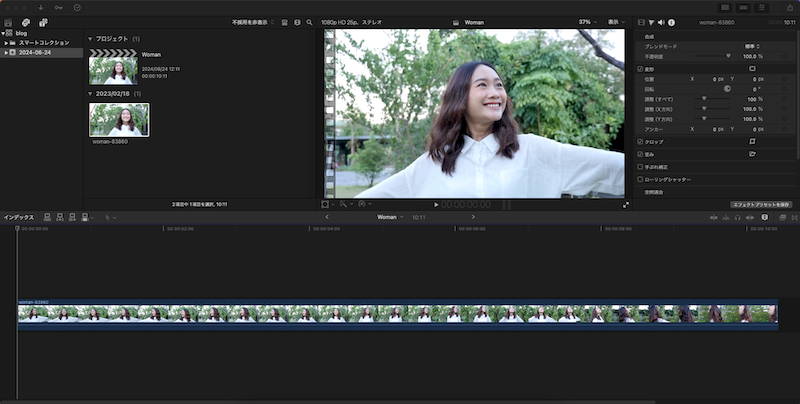Click エフェクトプリセットを保存 button
Image resolution: width=800 pixels, height=404 pixels.
(761, 205)
